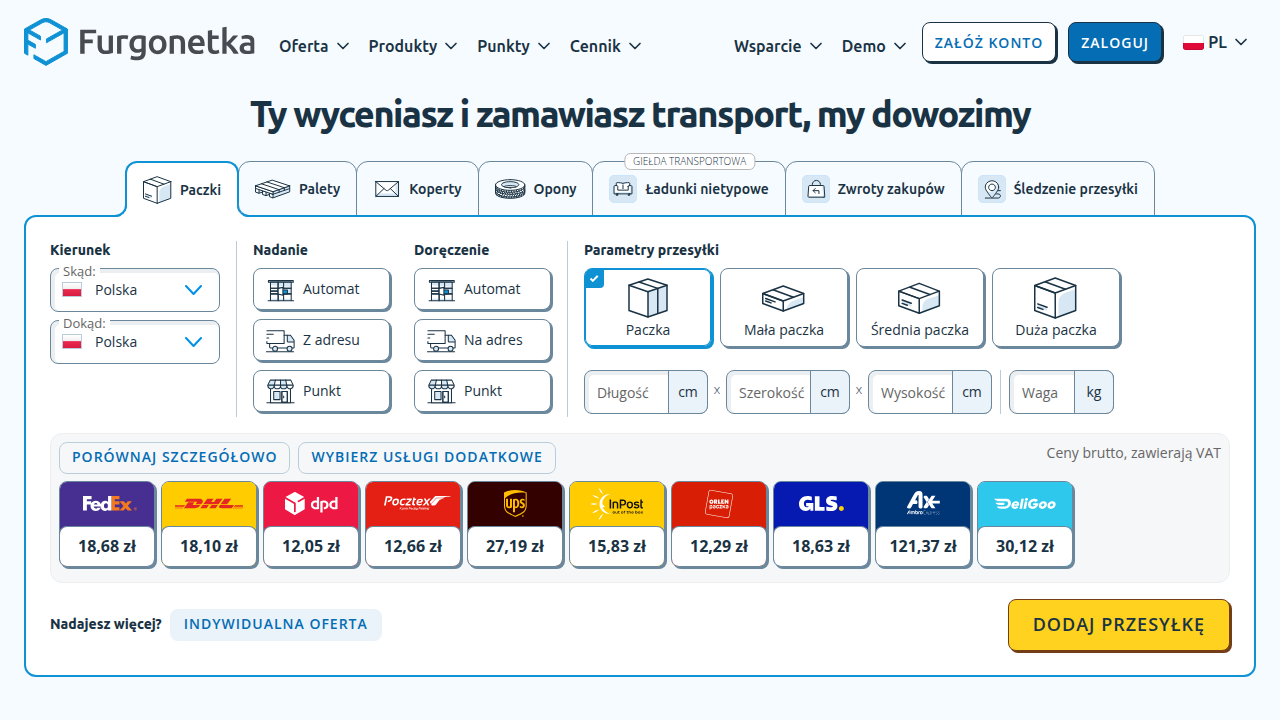The width and height of the screenshot is (1280, 720).
Task: Select Punkt under Nadanie
Action: [x=321, y=391]
